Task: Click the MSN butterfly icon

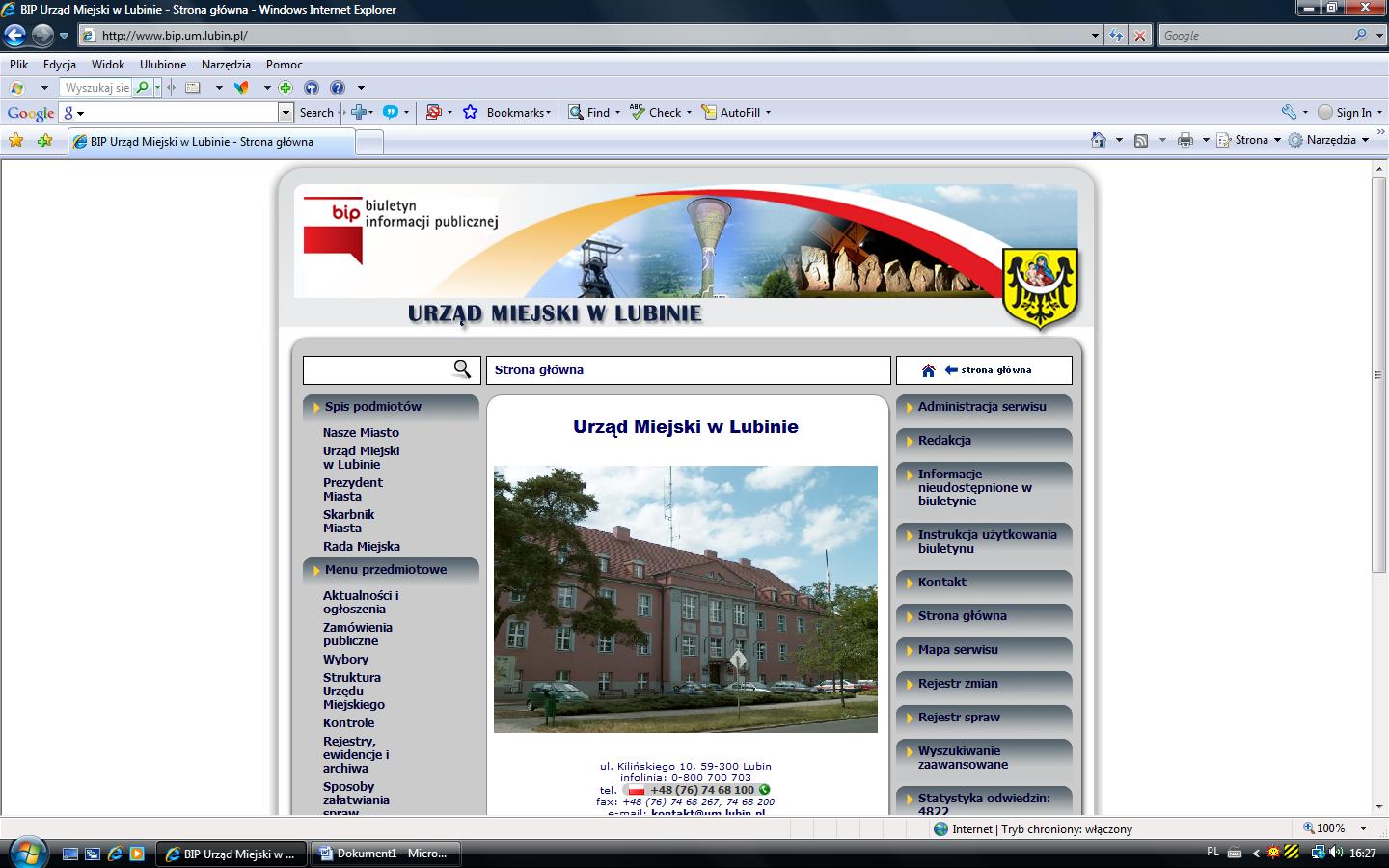Action: pos(241,88)
